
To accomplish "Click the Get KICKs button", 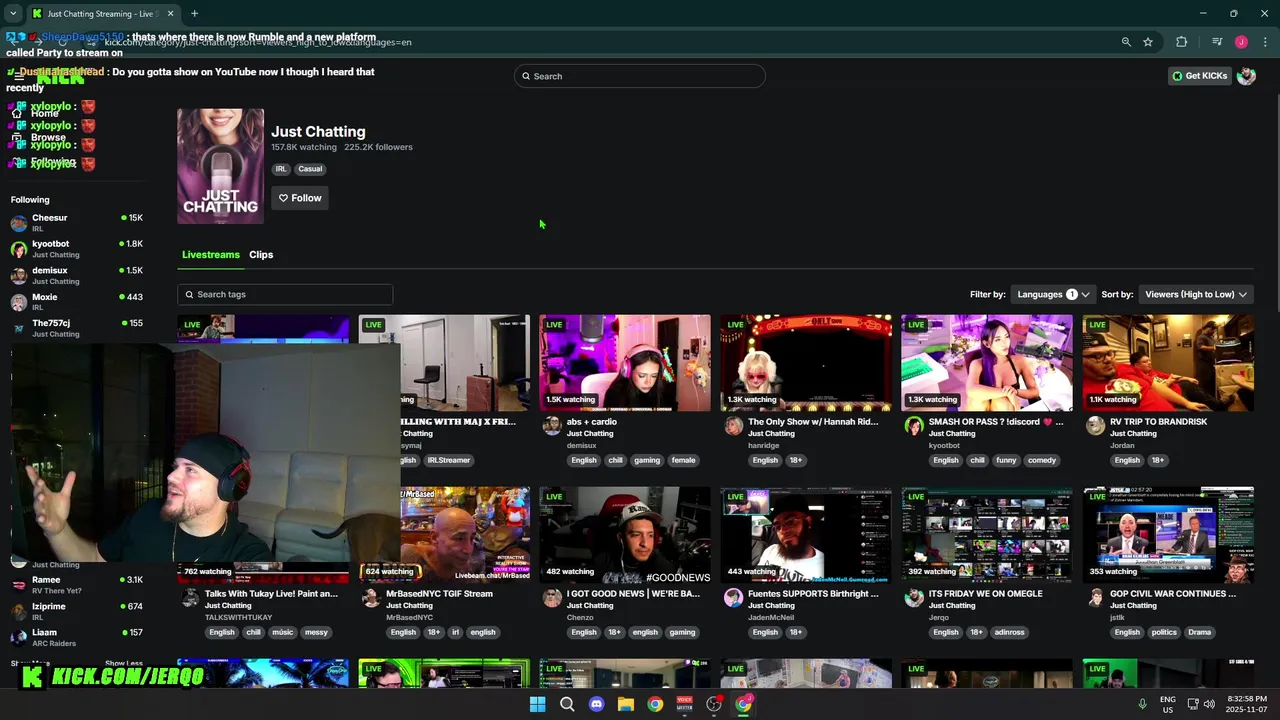I will tap(1199, 76).
